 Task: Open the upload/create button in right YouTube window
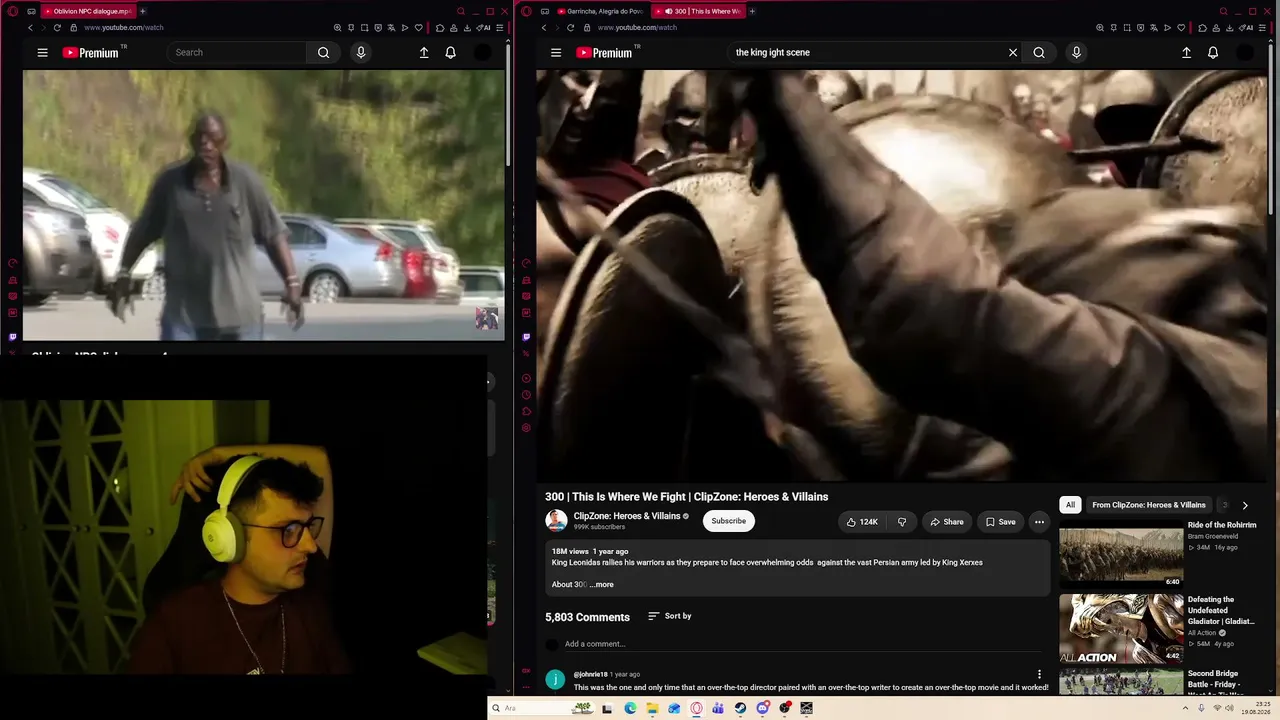coord(1186,53)
